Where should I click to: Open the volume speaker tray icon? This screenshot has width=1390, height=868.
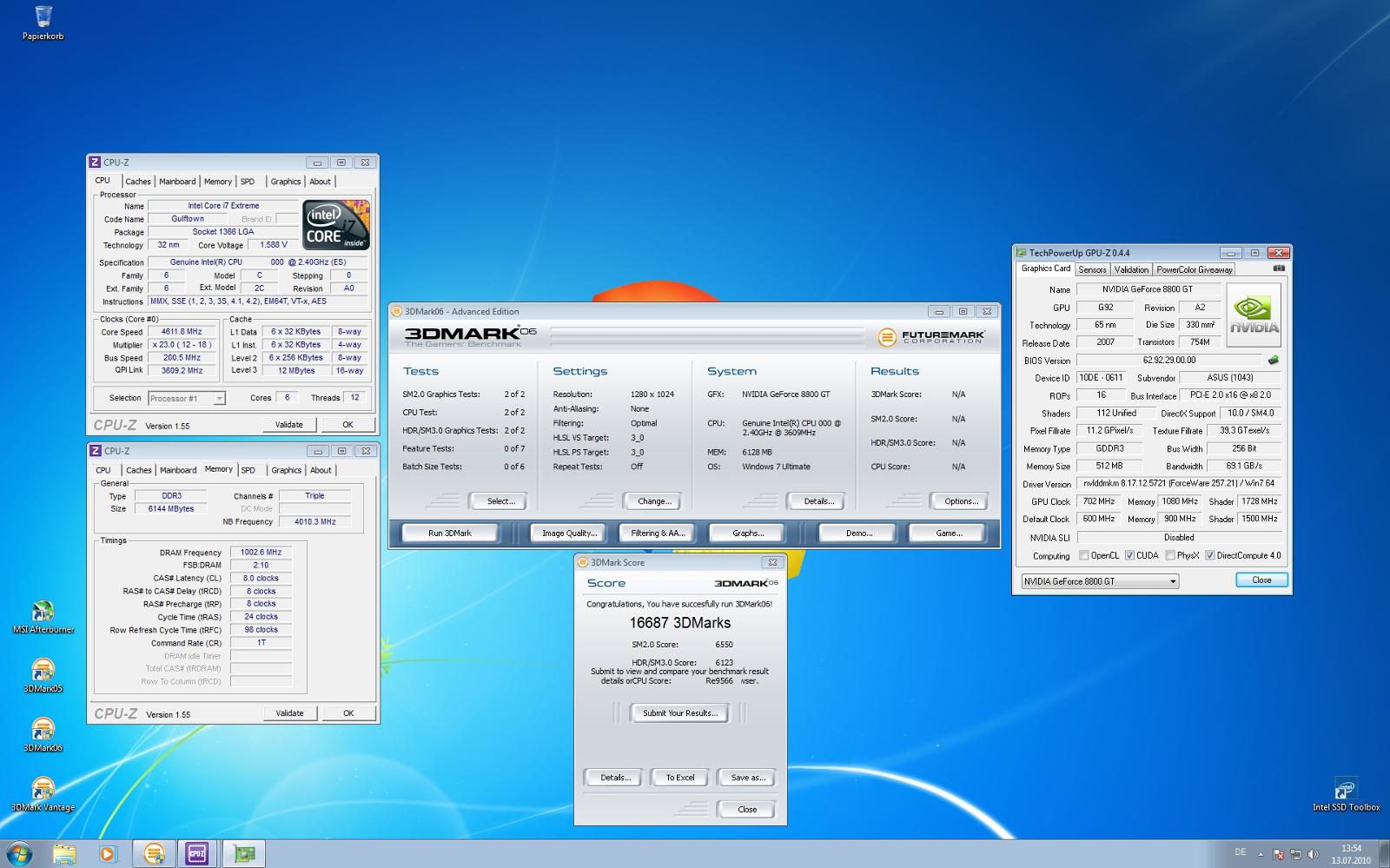[1313, 854]
